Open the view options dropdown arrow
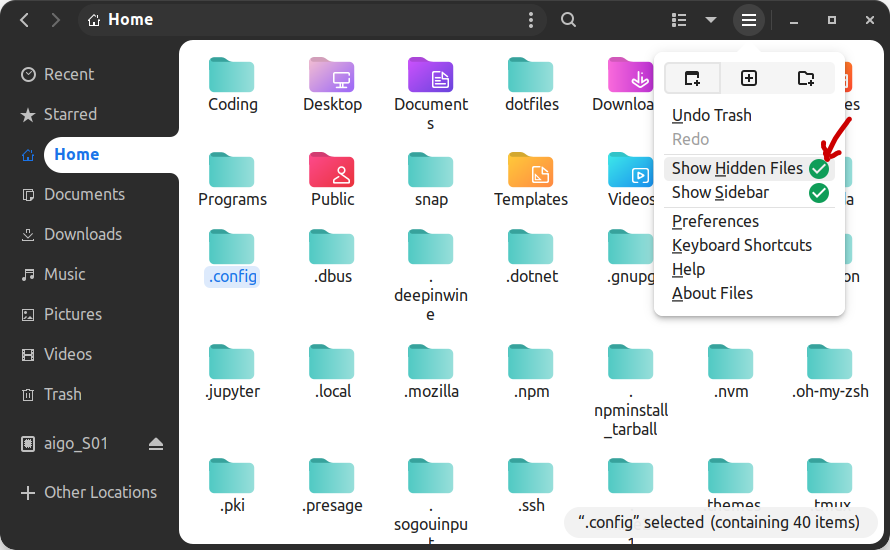 [x=711, y=20]
